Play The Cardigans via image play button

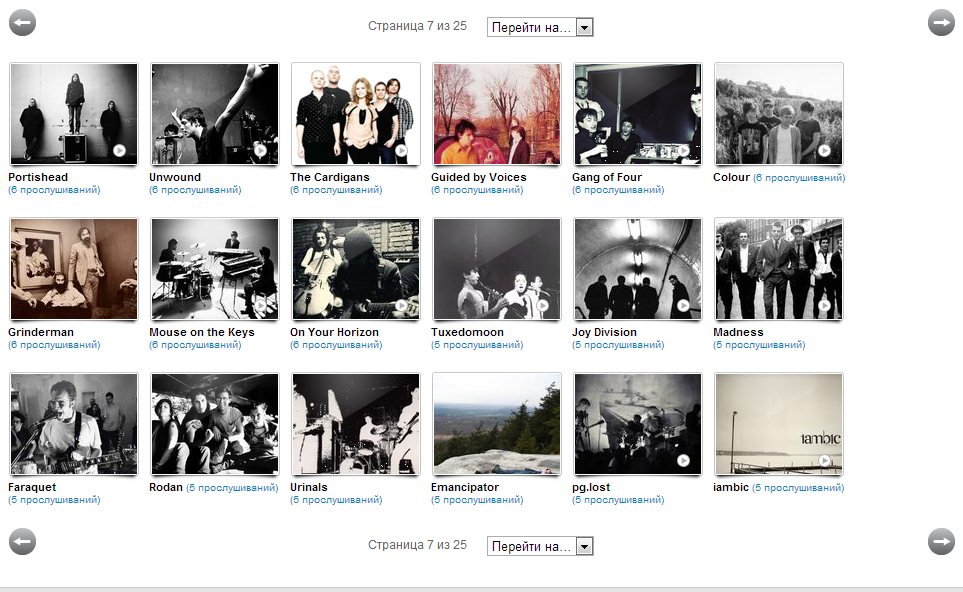[x=401, y=150]
